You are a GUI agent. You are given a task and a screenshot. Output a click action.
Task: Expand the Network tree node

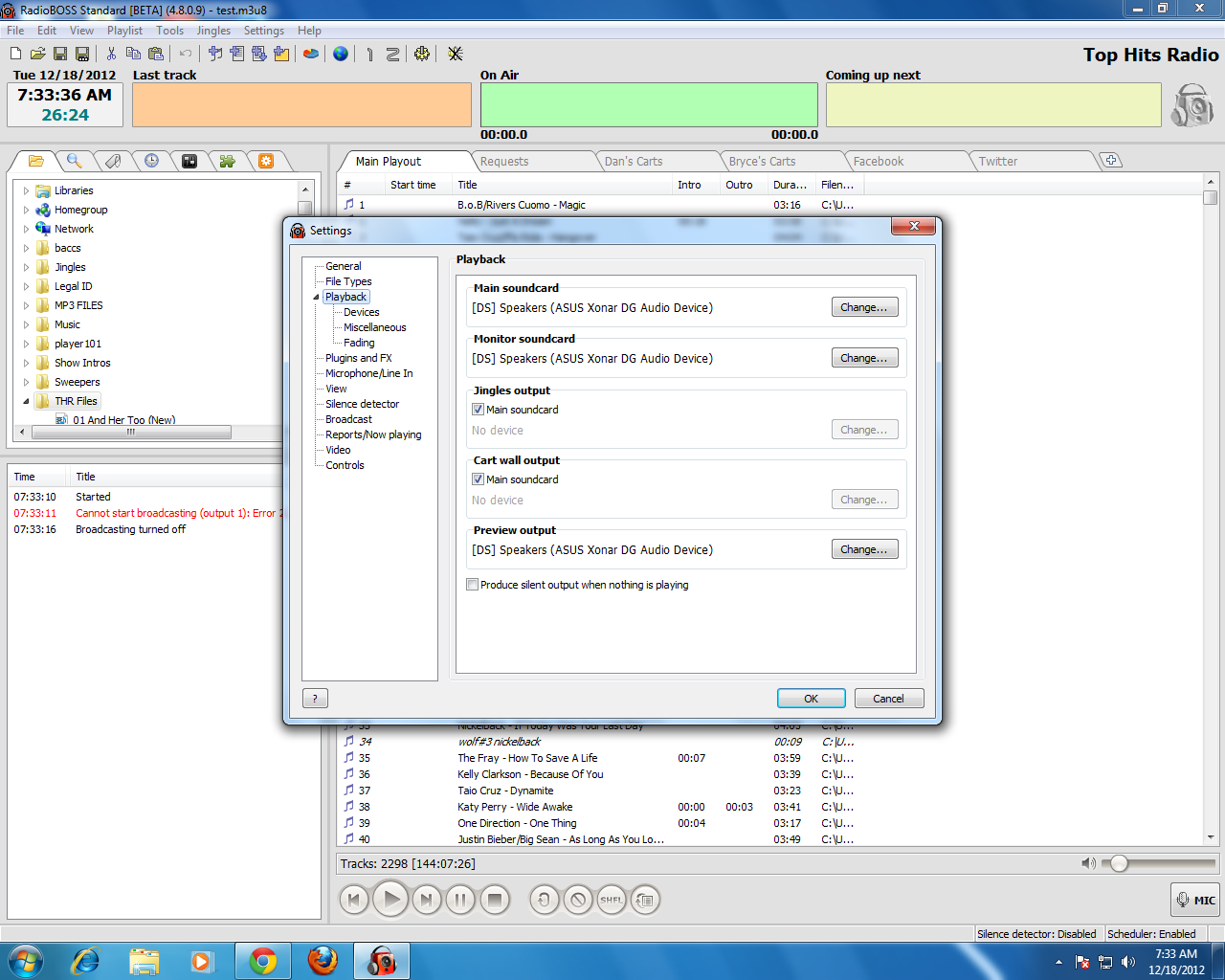point(26,229)
